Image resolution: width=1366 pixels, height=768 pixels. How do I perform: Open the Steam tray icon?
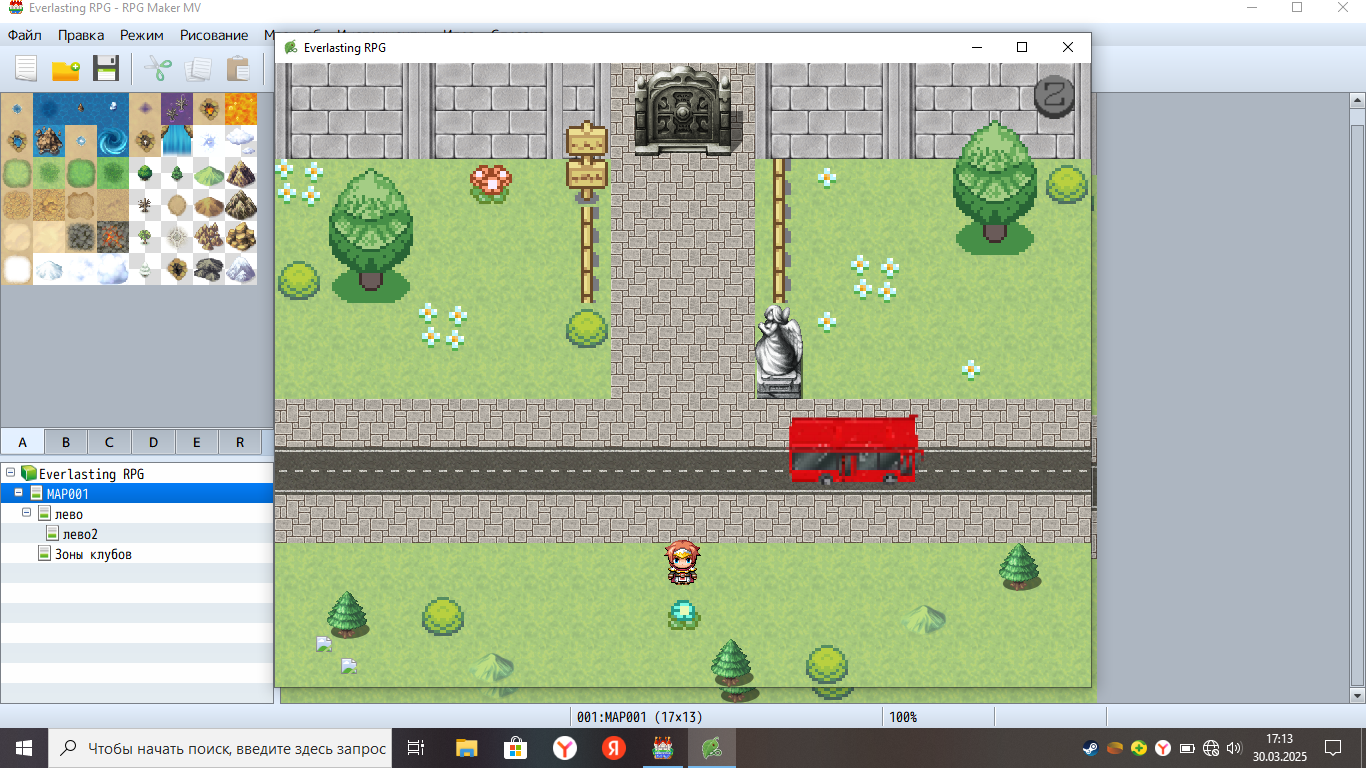1091,747
